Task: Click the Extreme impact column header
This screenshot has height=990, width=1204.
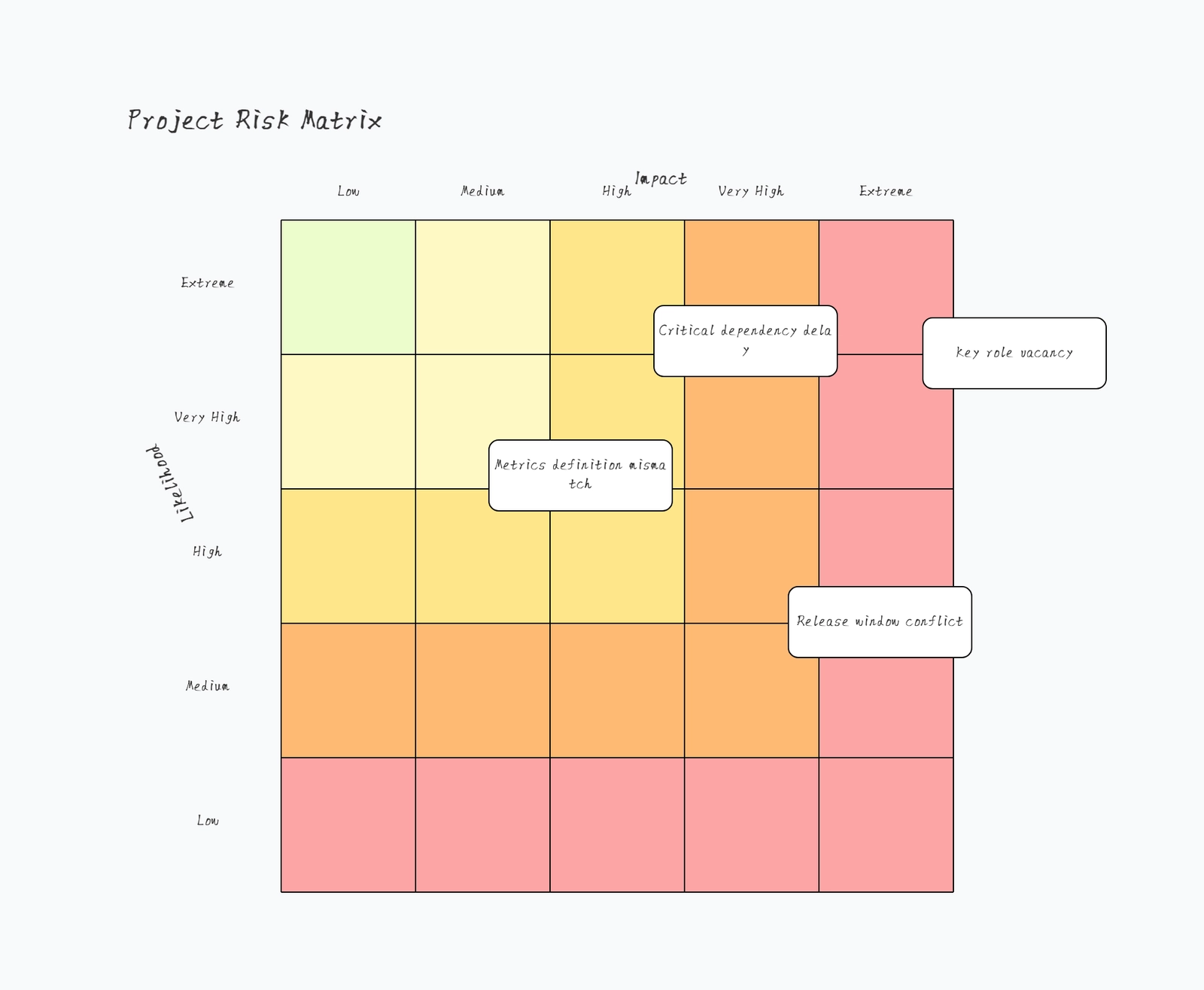Action: pos(886,191)
